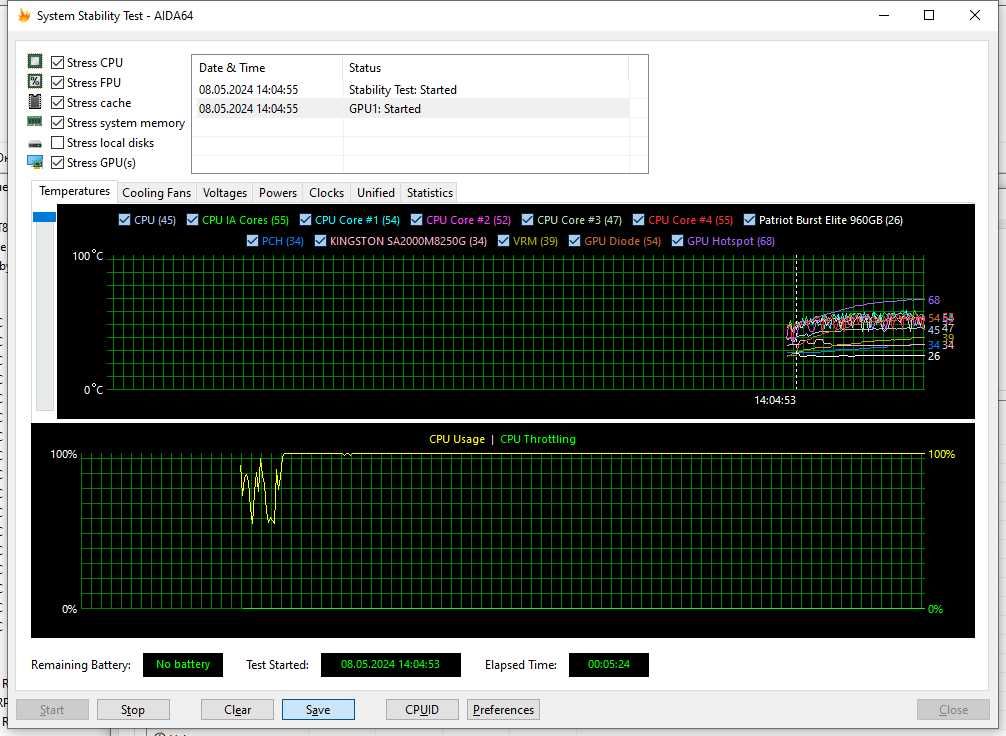Click the CPU chip icon beside Stress CPU
The width and height of the screenshot is (1006, 736).
click(35, 61)
